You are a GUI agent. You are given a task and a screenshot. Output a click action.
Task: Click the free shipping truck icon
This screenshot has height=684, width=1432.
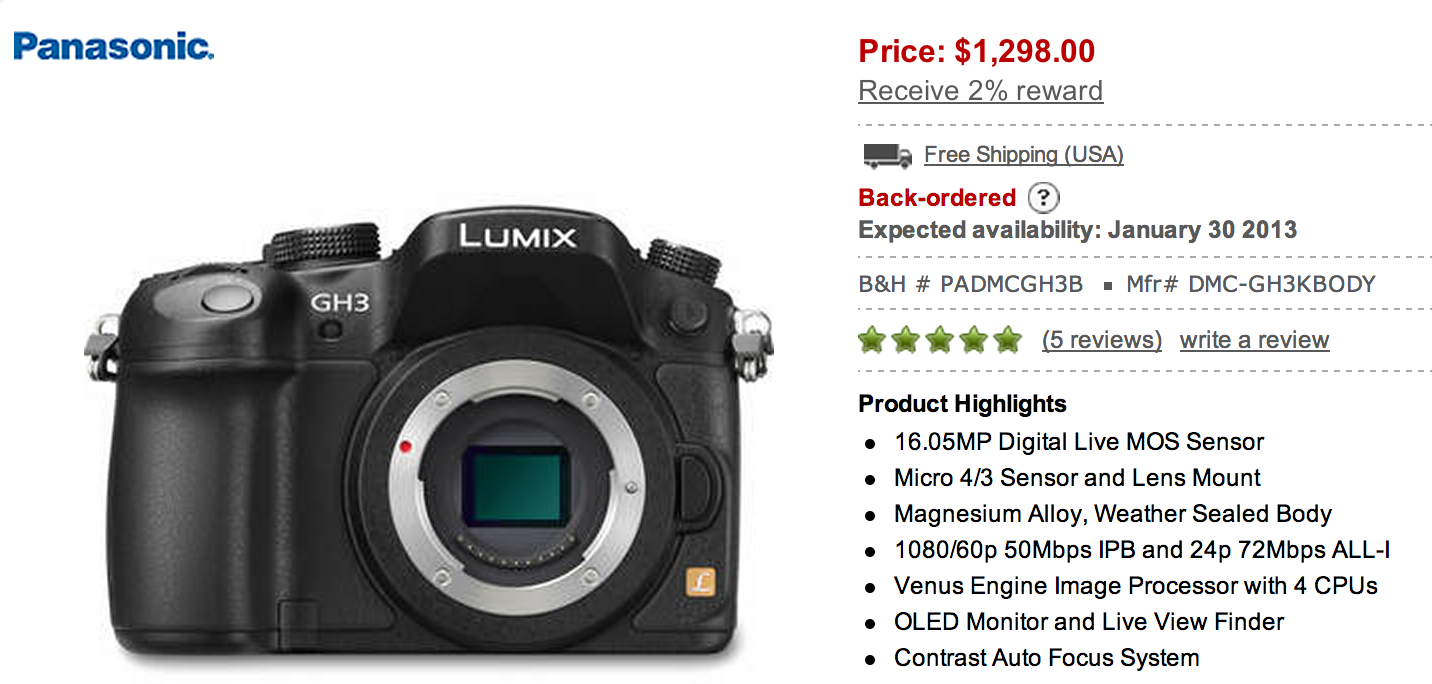click(x=887, y=155)
